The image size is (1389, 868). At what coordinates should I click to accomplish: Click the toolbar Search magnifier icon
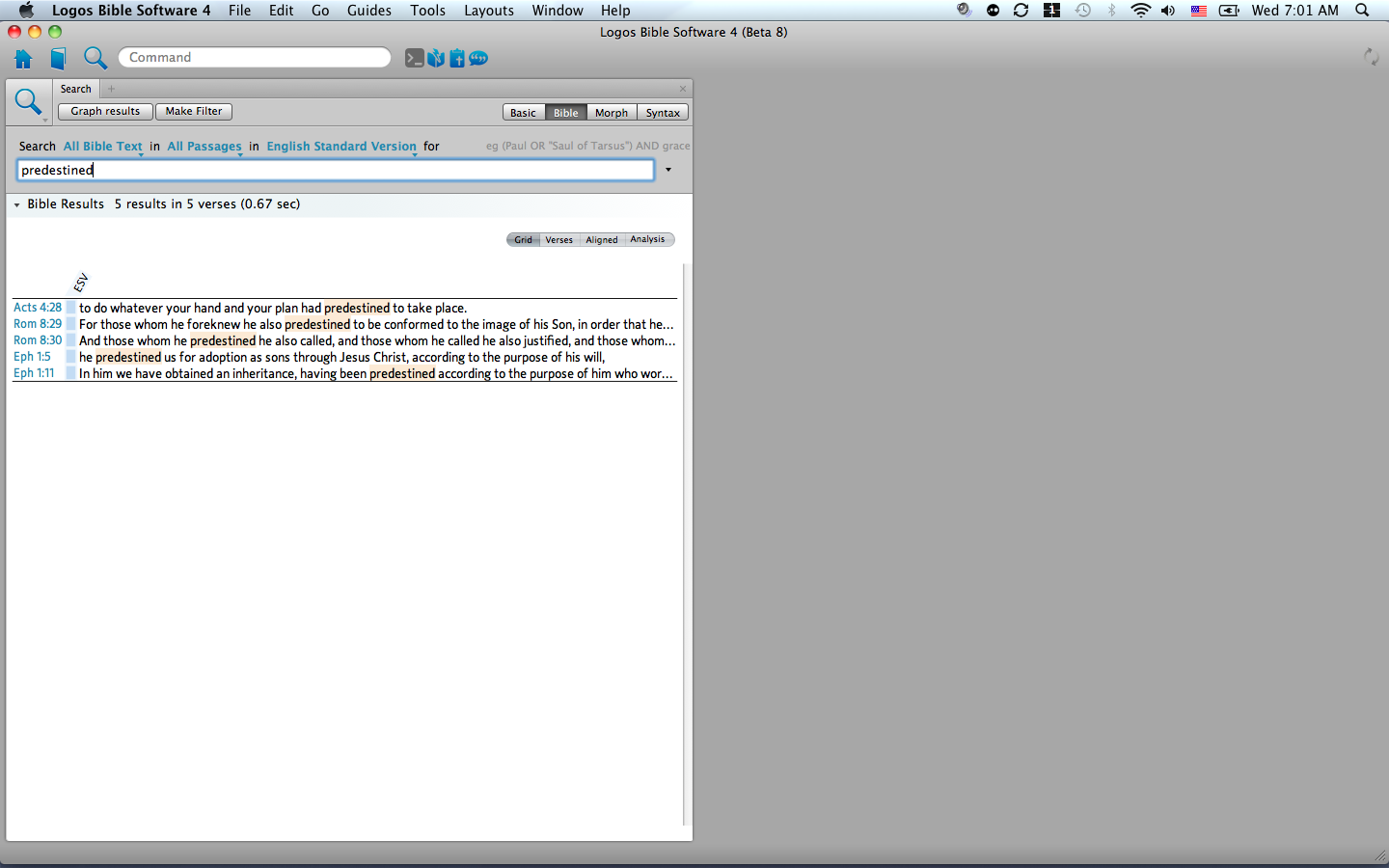(95, 58)
